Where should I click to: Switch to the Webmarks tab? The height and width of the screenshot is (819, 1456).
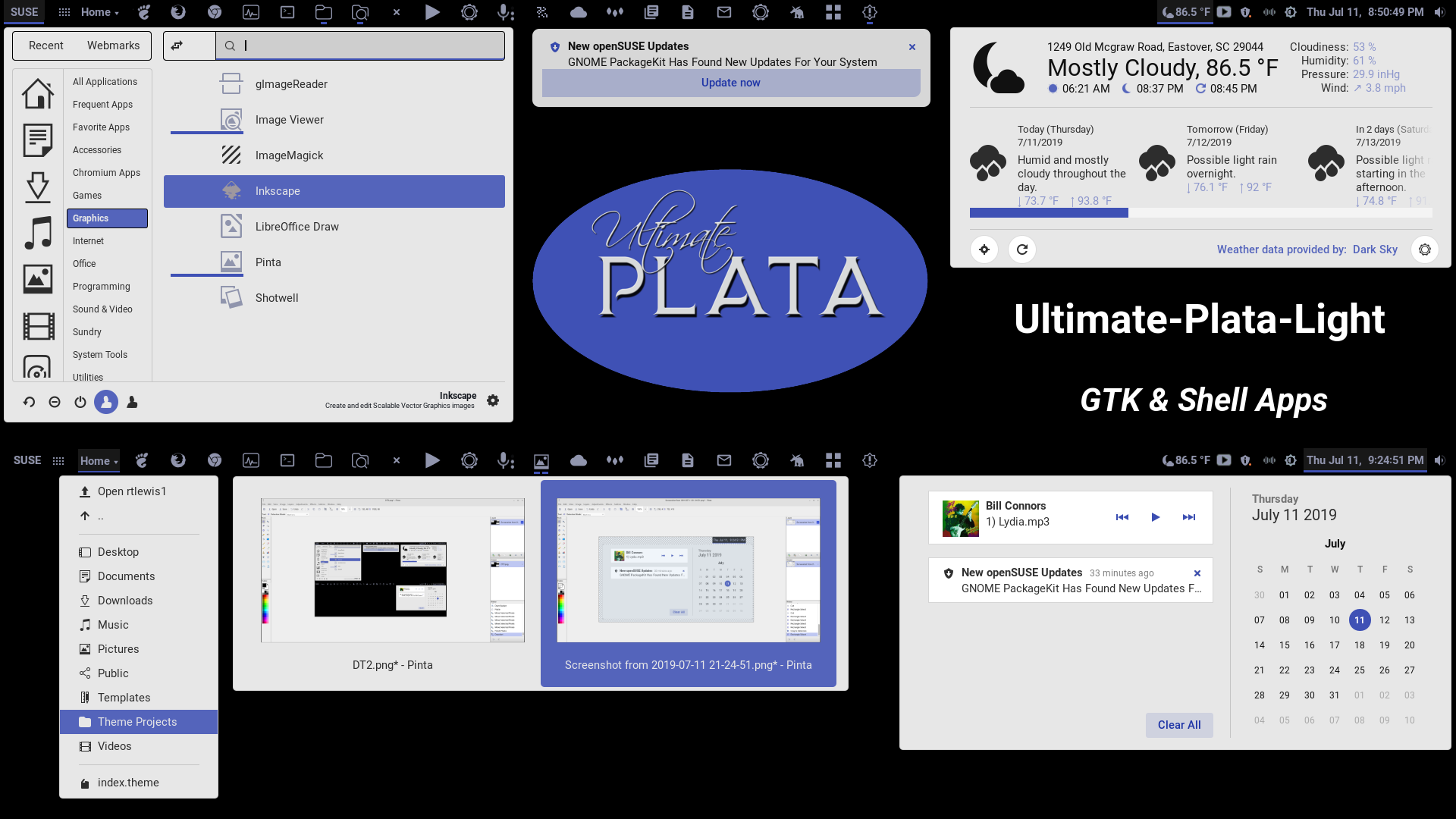113,45
